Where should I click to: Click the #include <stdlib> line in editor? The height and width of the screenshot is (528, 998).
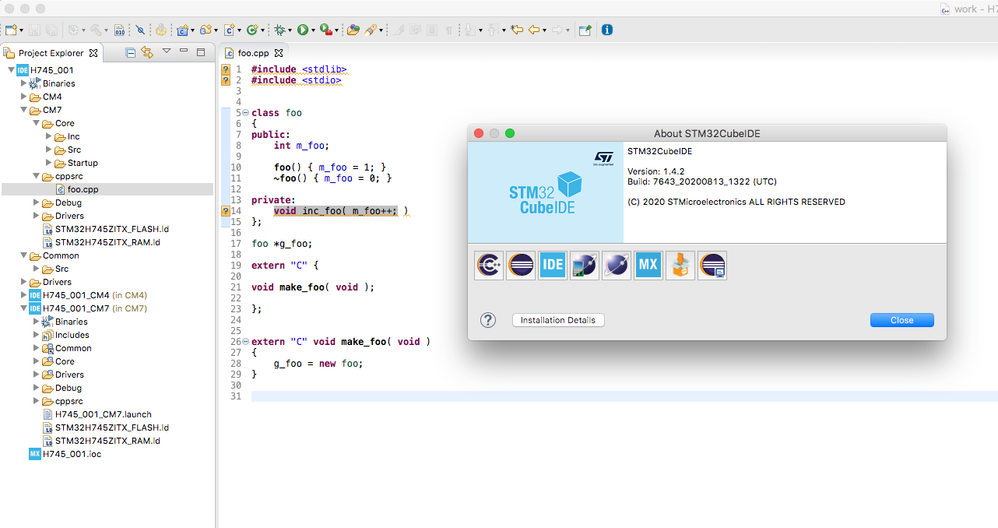click(x=299, y=69)
